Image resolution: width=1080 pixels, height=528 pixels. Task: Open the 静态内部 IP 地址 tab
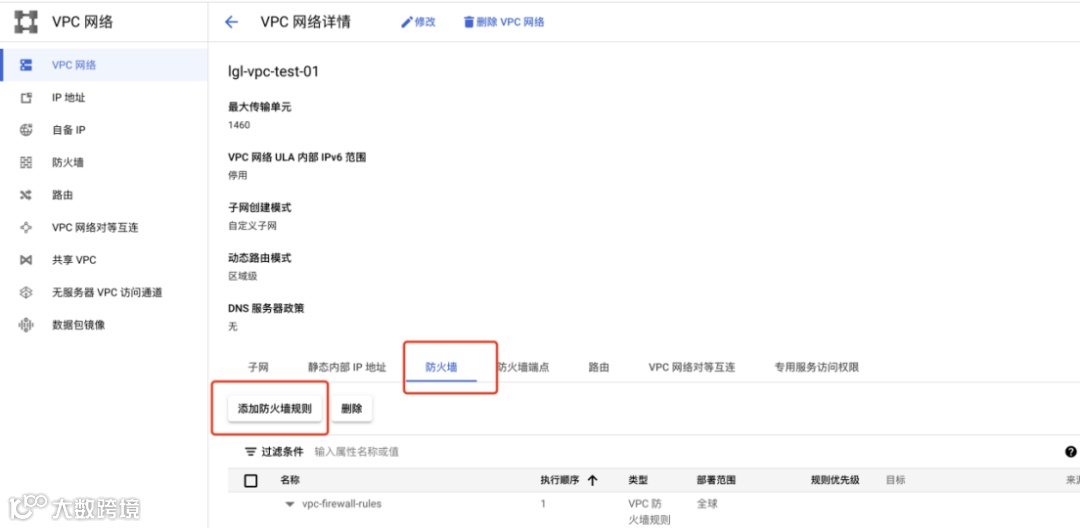347,368
